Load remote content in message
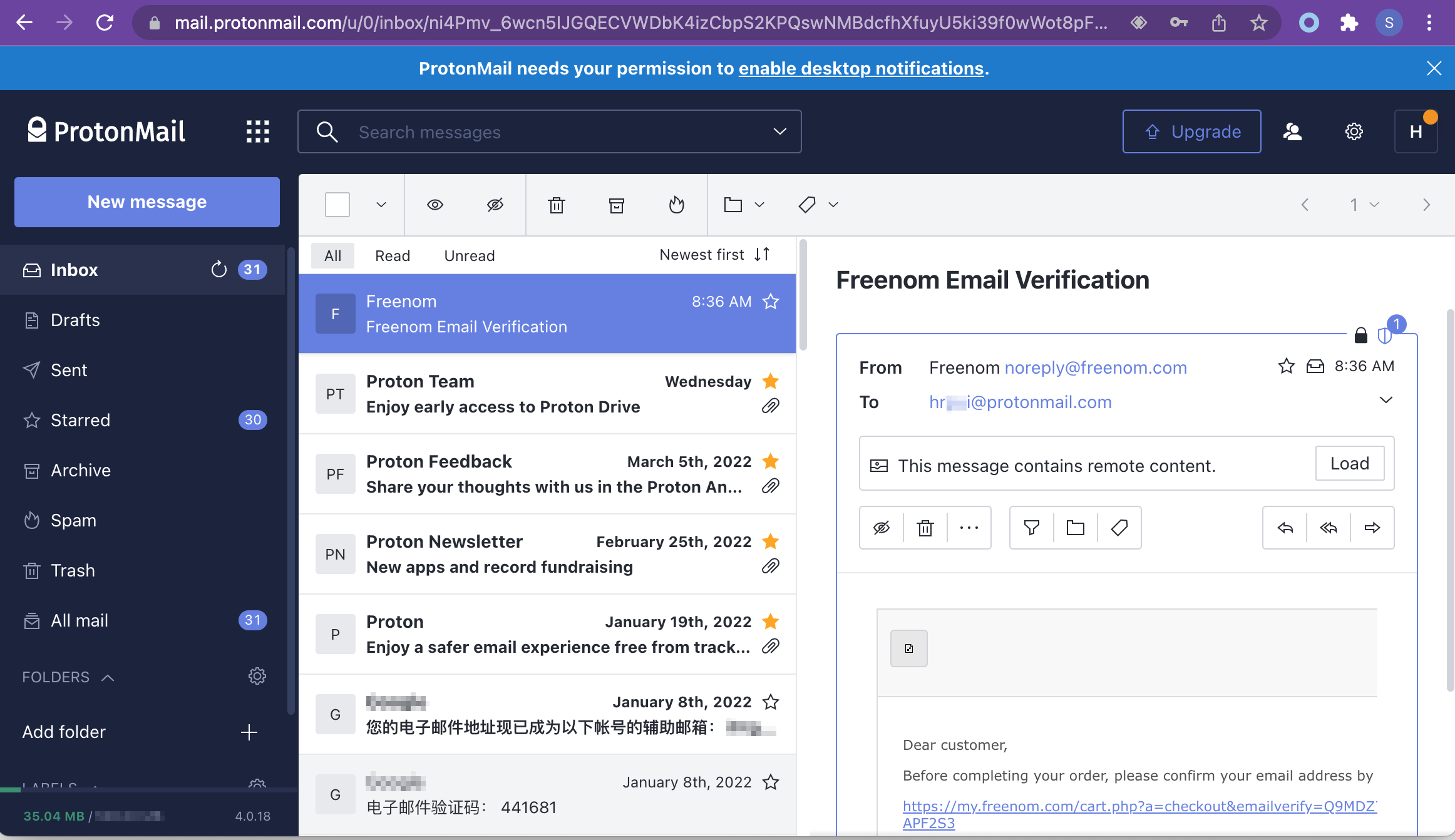The height and width of the screenshot is (840, 1455). 1350,463
